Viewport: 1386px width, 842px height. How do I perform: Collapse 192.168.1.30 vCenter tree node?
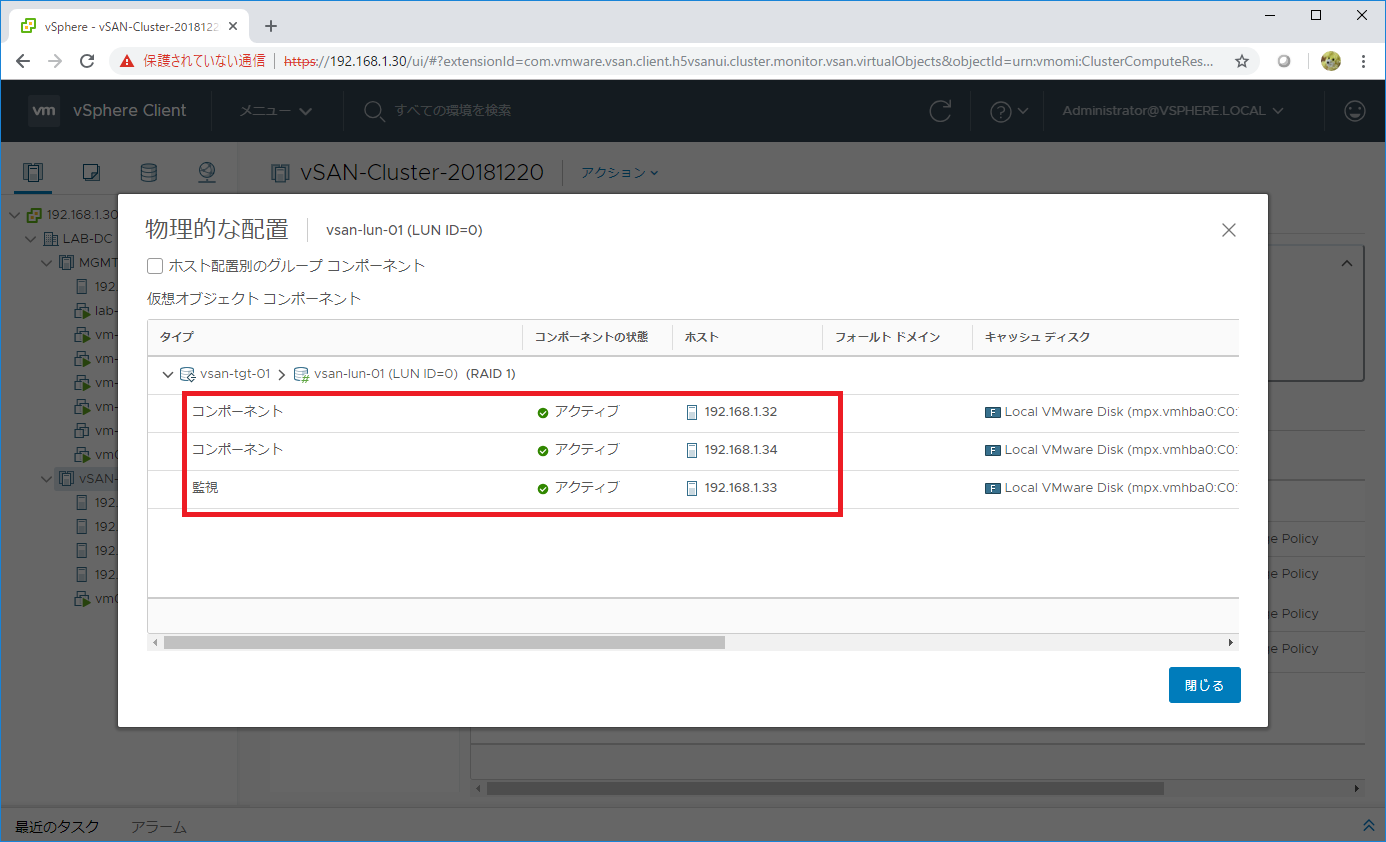coord(15,215)
